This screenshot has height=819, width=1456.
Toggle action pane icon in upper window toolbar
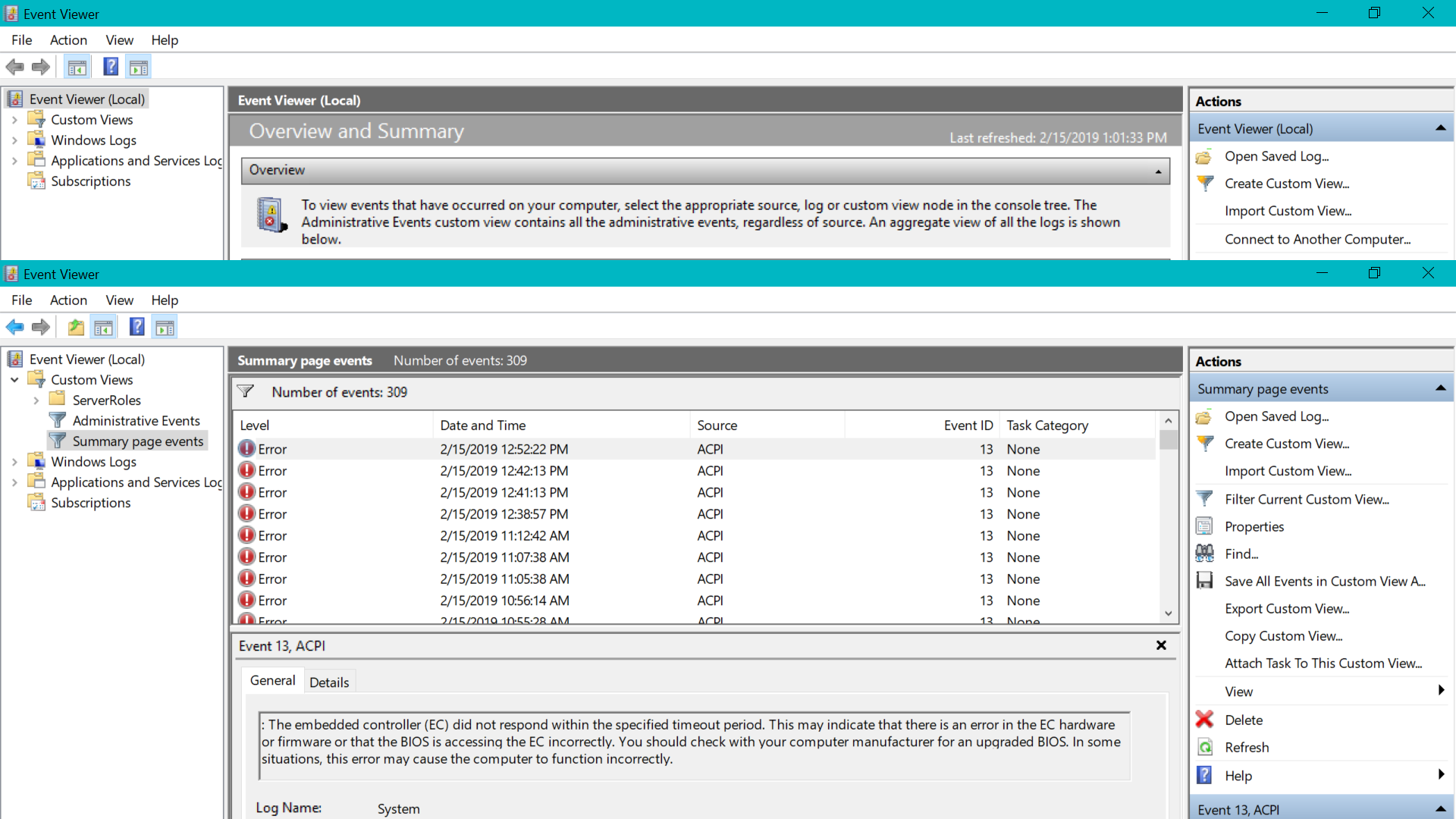click(139, 67)
